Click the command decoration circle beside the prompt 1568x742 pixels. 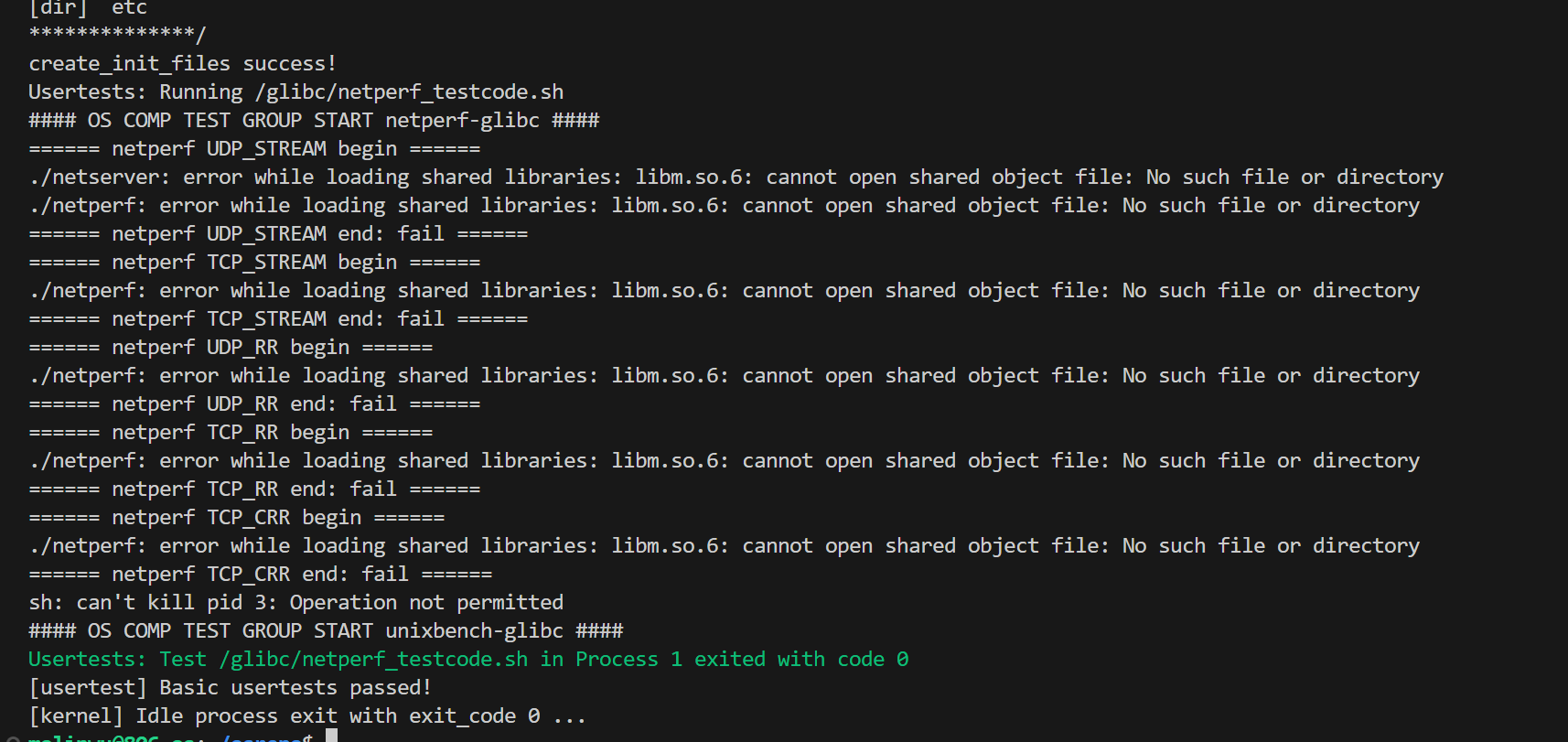(x=12, y=739)
